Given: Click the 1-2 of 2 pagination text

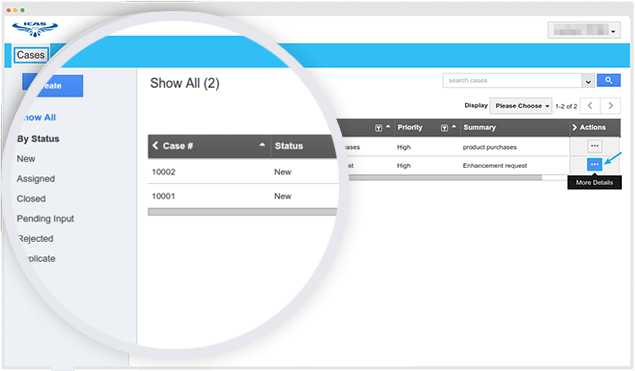Looking at the screenshot, I should coord(566,107).
